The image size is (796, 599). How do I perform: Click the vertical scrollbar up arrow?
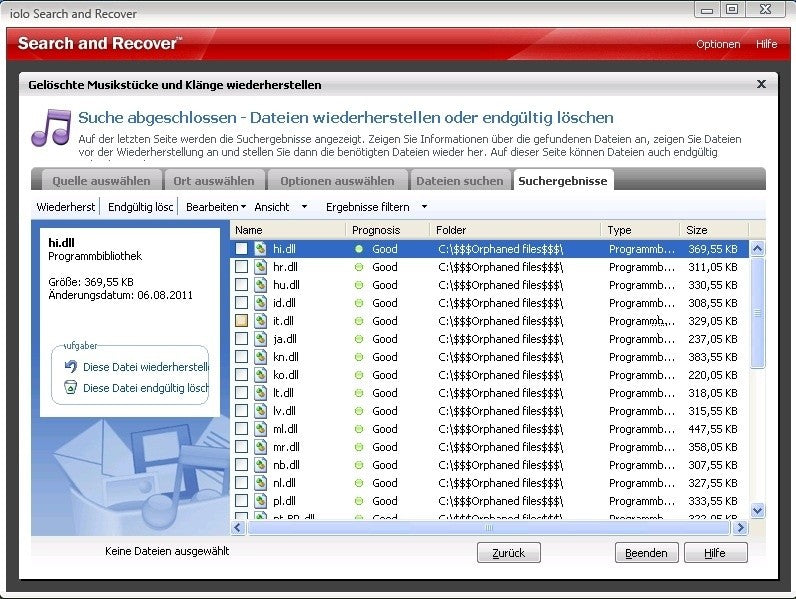click(x=757, y=249)
